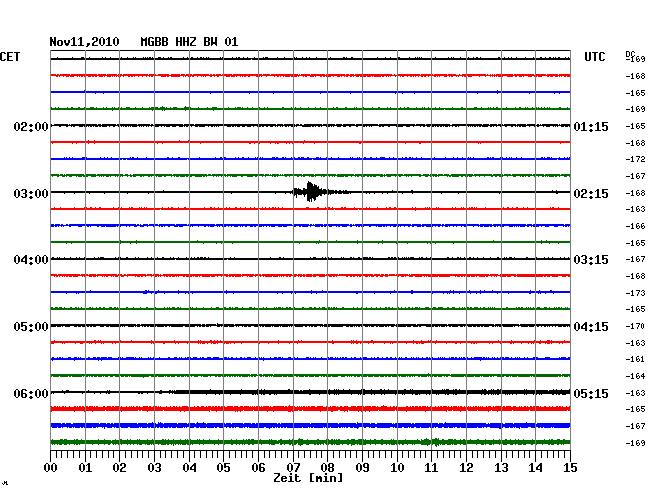Click the 09 minute tick label
Image resolution: width=650 pixels, height=494 pixels.
point(362,467)
